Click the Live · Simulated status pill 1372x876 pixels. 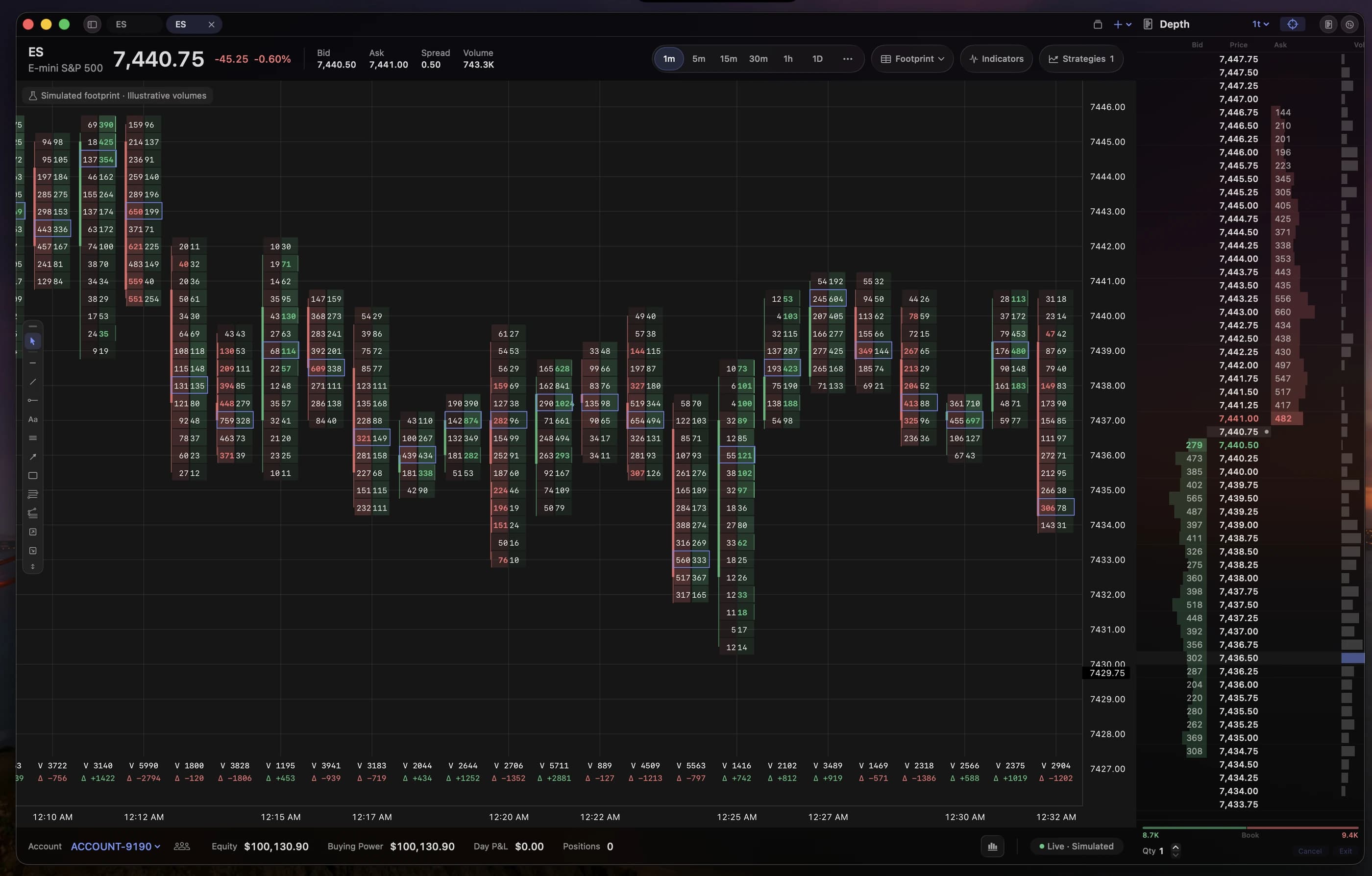pyautogui.click(x=1076, y=847)
